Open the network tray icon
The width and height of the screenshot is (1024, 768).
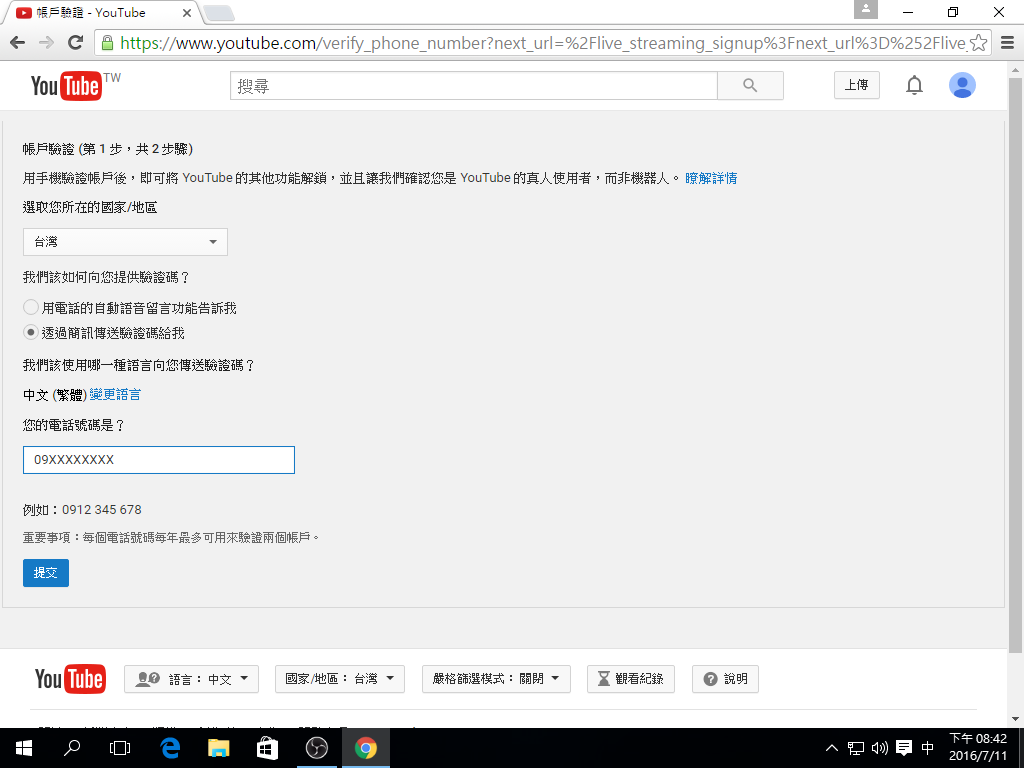(x=856, y=748)
